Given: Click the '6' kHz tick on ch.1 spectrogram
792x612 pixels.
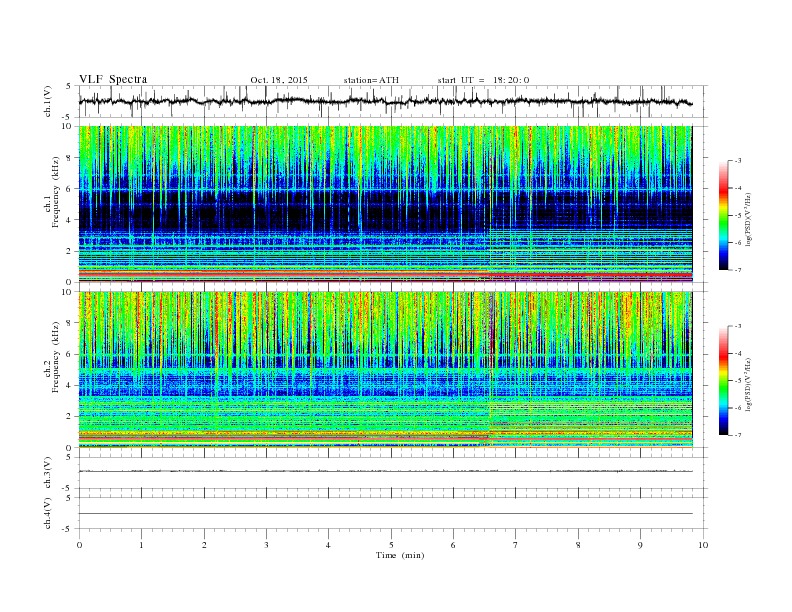Looking at the screenshot, I should (69, 189).
